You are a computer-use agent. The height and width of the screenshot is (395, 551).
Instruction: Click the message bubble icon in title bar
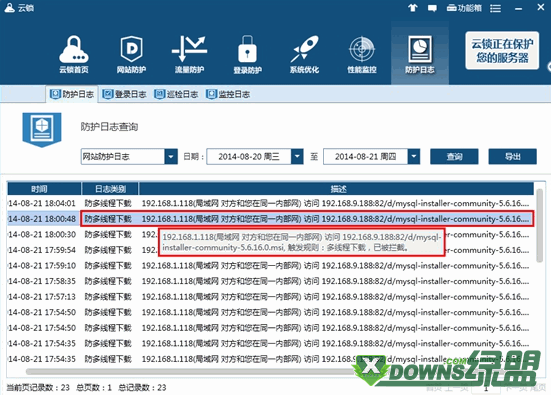pyautogui.click(x=432, y=8)
